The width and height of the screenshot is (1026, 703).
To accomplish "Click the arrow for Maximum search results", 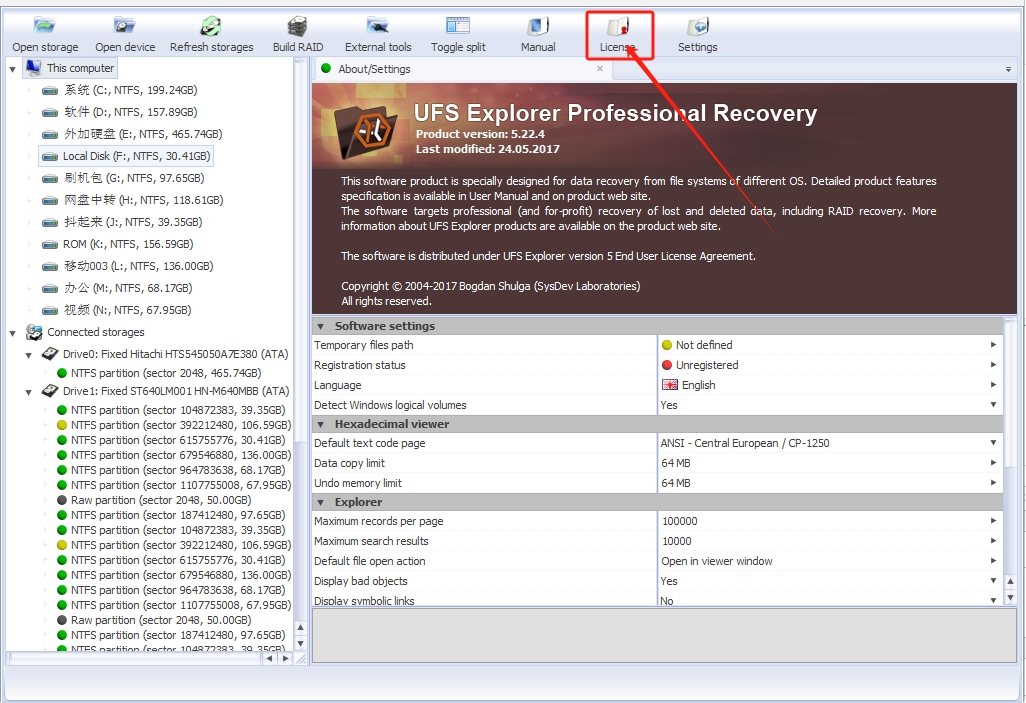I will [x=993, y=541].
